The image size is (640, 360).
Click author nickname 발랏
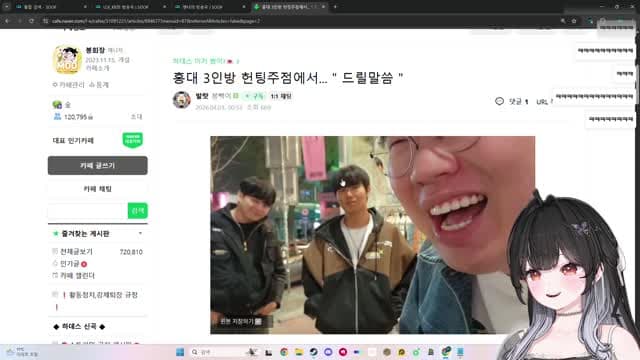point(202,96)
